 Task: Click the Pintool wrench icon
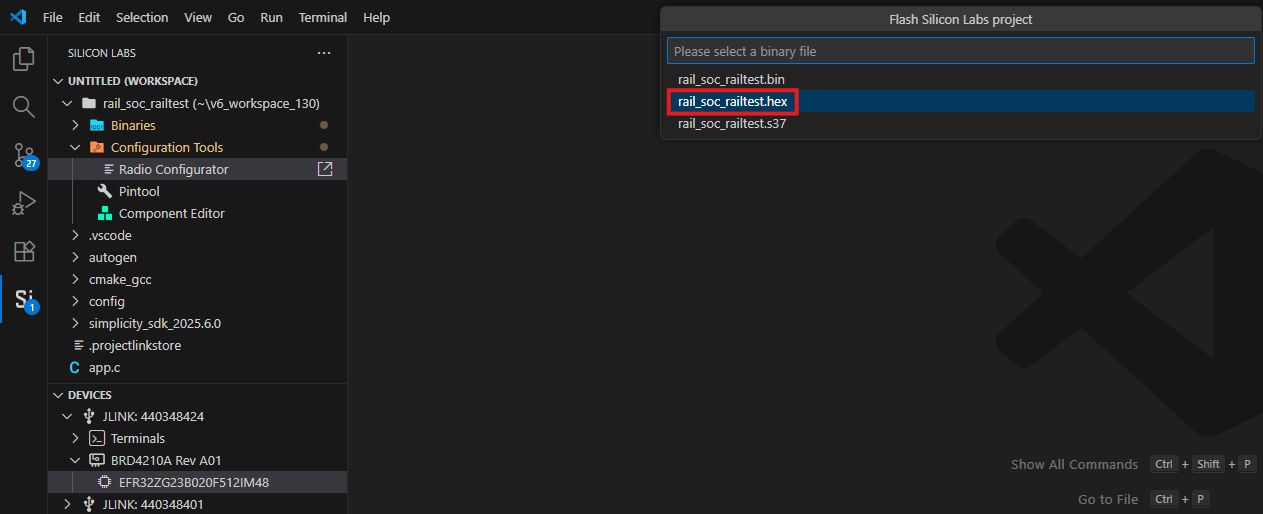point(104,191)
